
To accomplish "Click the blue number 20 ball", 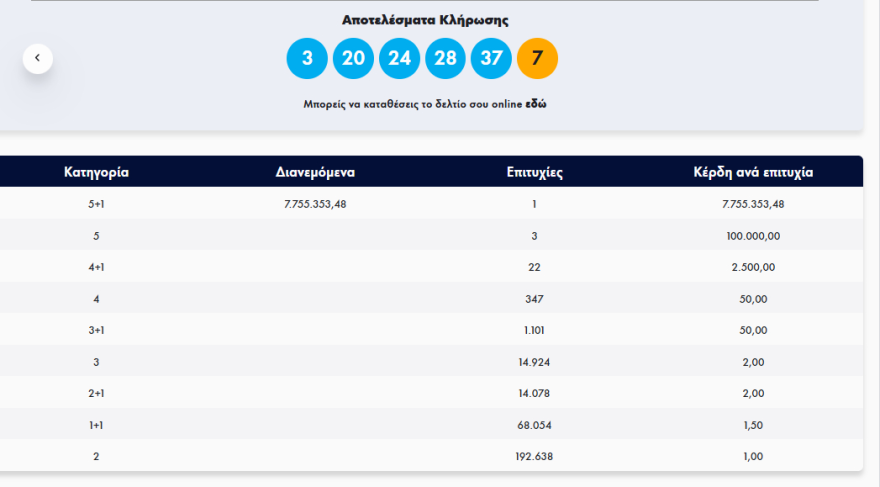I will 353,58.
